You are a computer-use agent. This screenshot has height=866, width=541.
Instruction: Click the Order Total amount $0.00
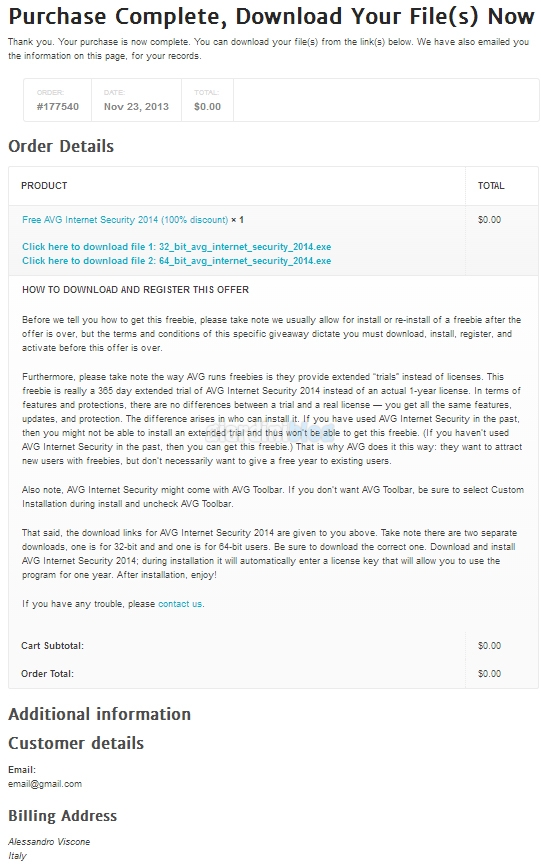click(x=490, y=674)
